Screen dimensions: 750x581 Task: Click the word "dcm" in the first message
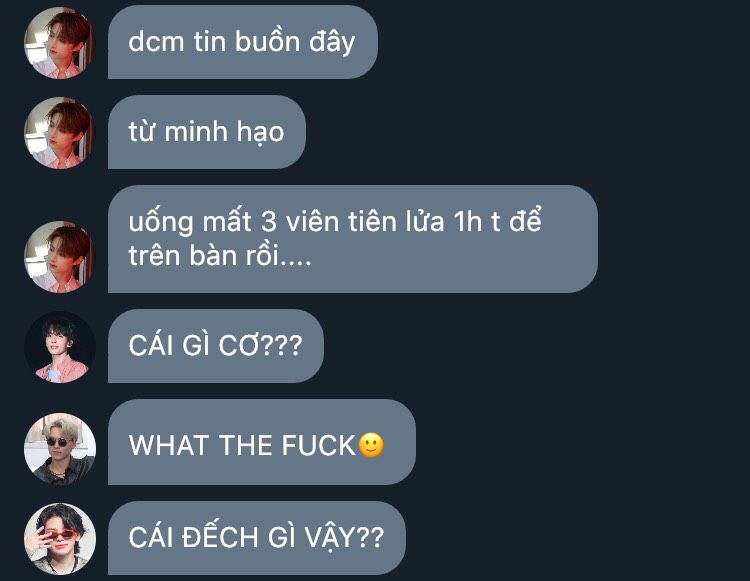(x=156, y=42)
